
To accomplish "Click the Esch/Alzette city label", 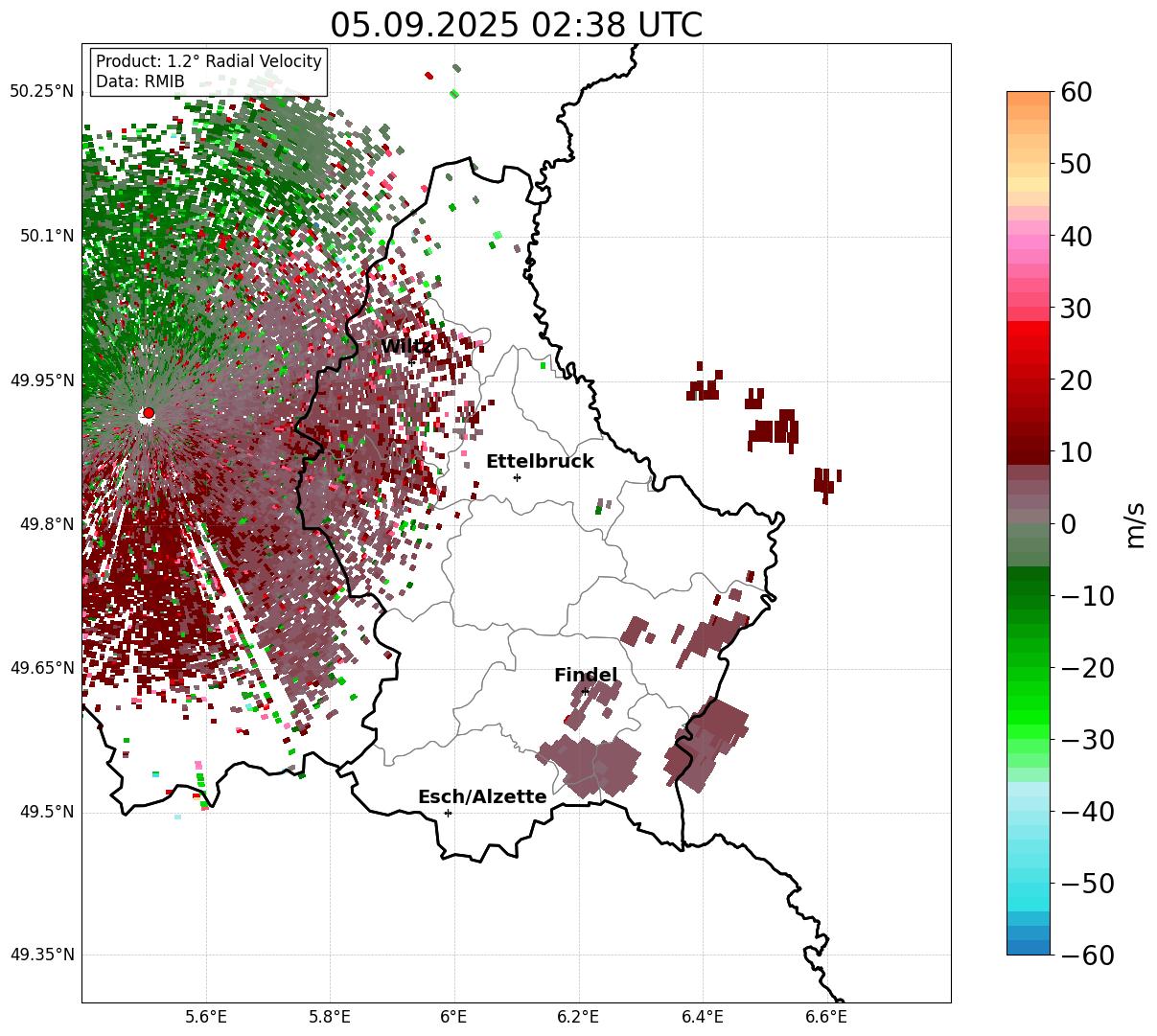I will point(482,796).
